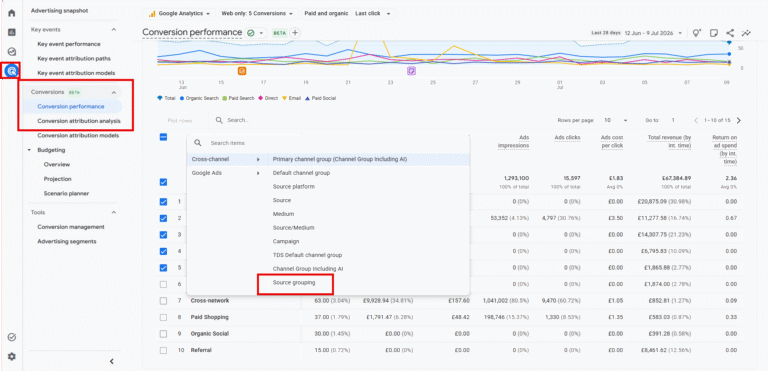This screenshot has height=371, width=768.
Task: Sort by Ads clicks column header
Action: point(567,138)
